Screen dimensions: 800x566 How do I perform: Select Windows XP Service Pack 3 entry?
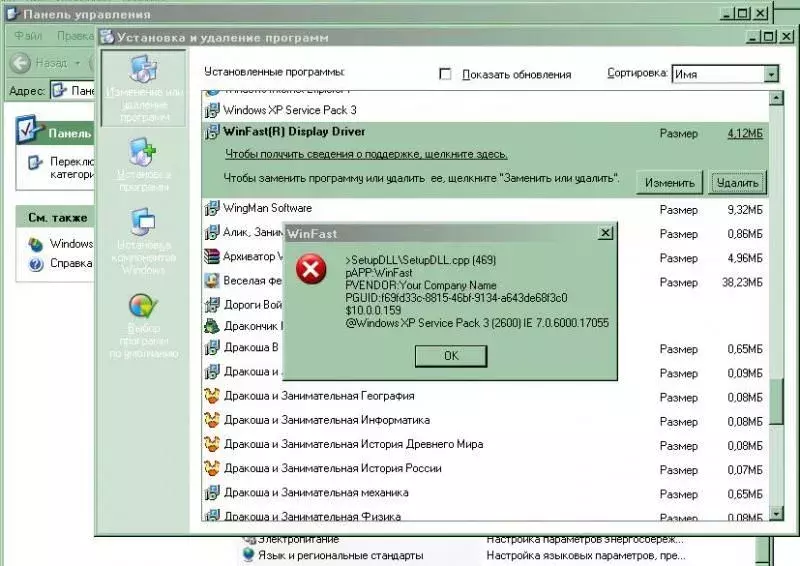(x=485, y=110)
